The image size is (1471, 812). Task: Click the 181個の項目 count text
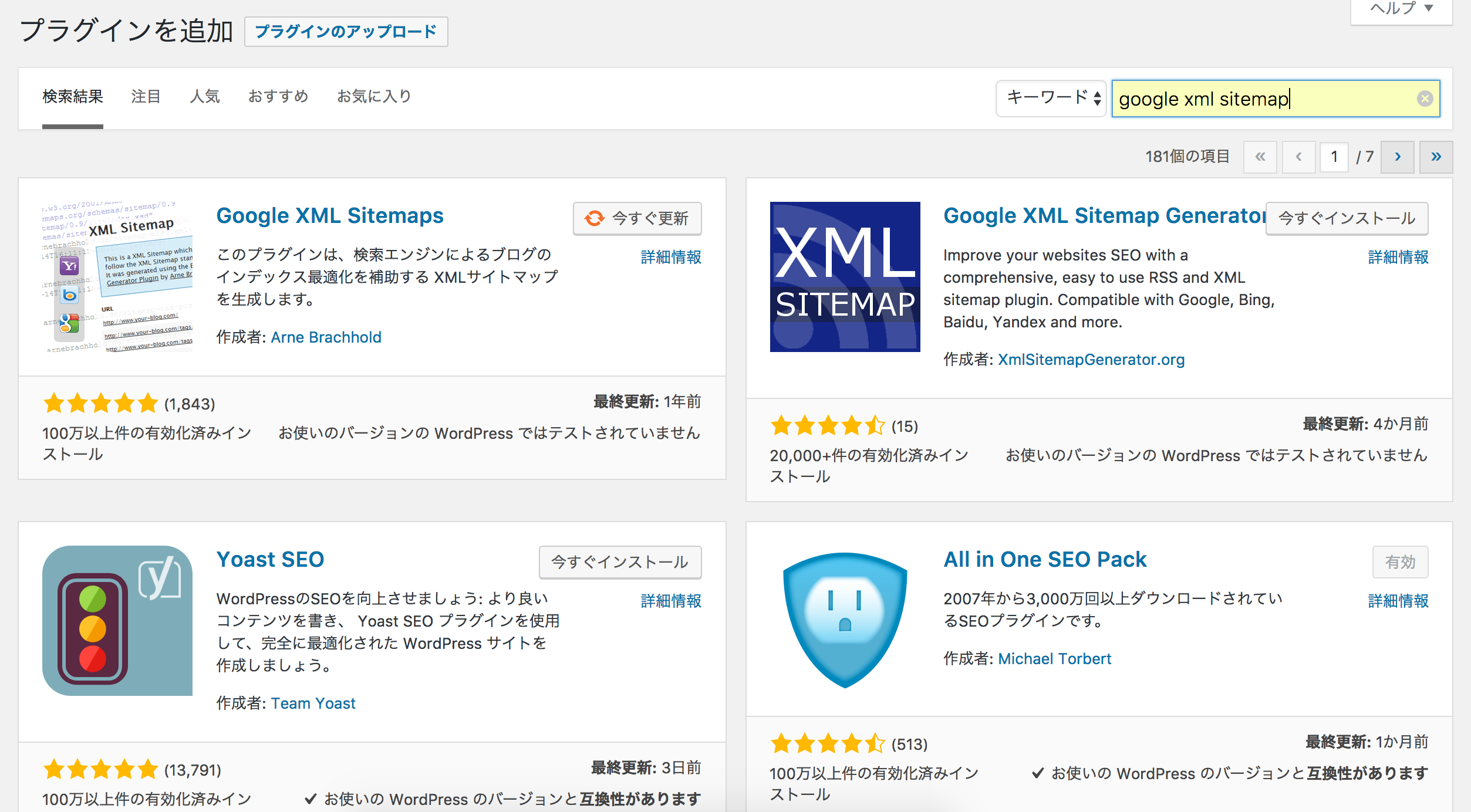[1187, 157]
